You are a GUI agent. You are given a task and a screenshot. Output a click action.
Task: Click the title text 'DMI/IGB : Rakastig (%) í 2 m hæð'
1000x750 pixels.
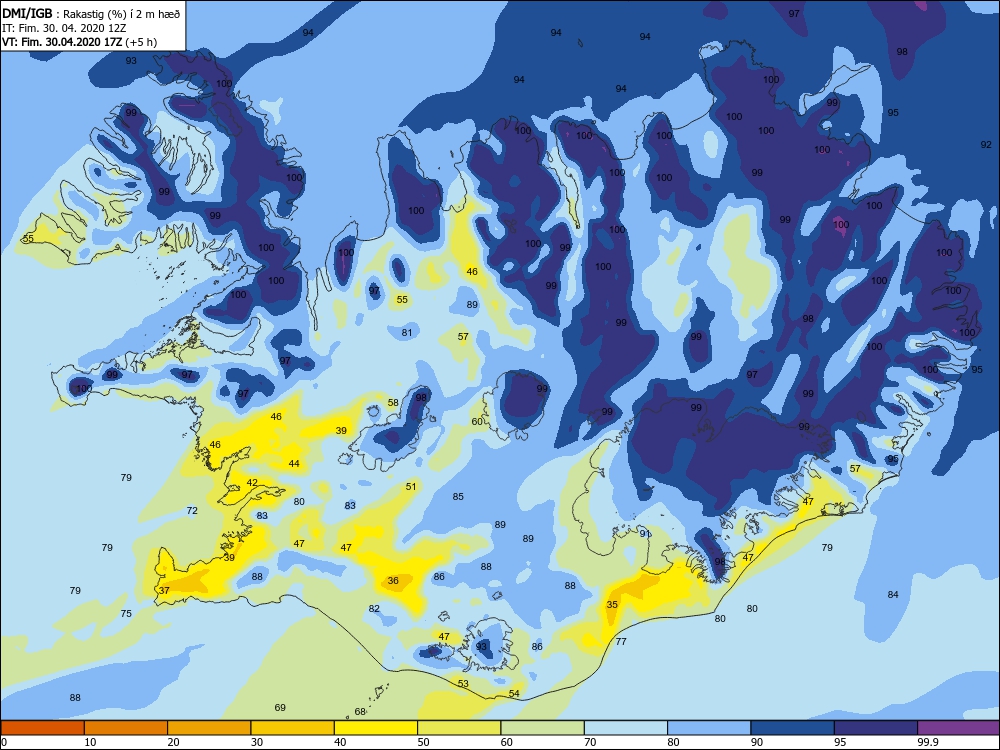[x=91, y=13]
